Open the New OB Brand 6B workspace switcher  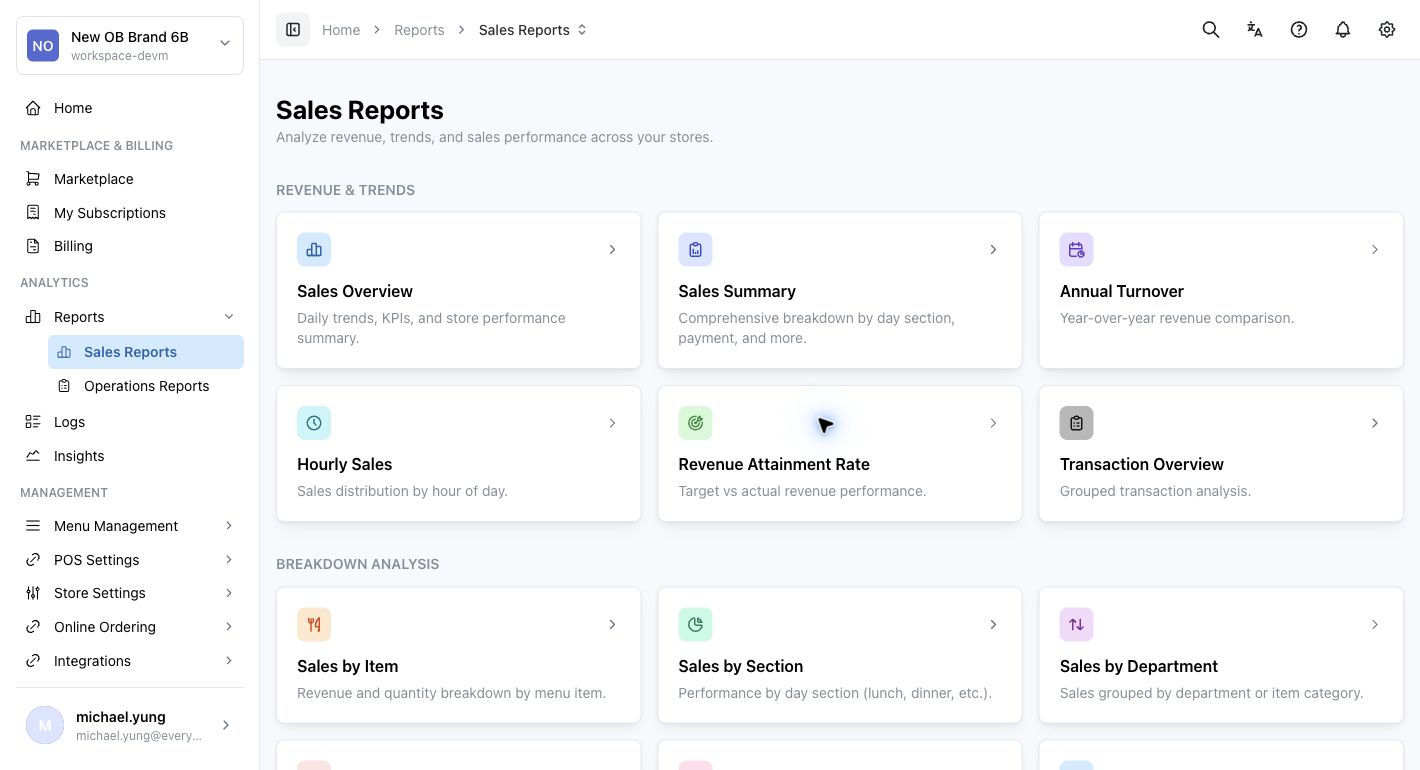(x=130, y=45)
